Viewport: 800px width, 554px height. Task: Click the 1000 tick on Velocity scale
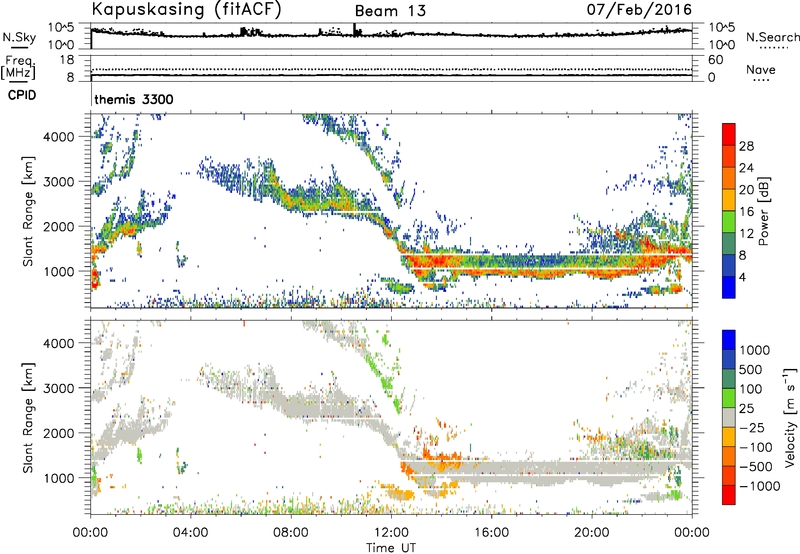(x=755, y=350)
